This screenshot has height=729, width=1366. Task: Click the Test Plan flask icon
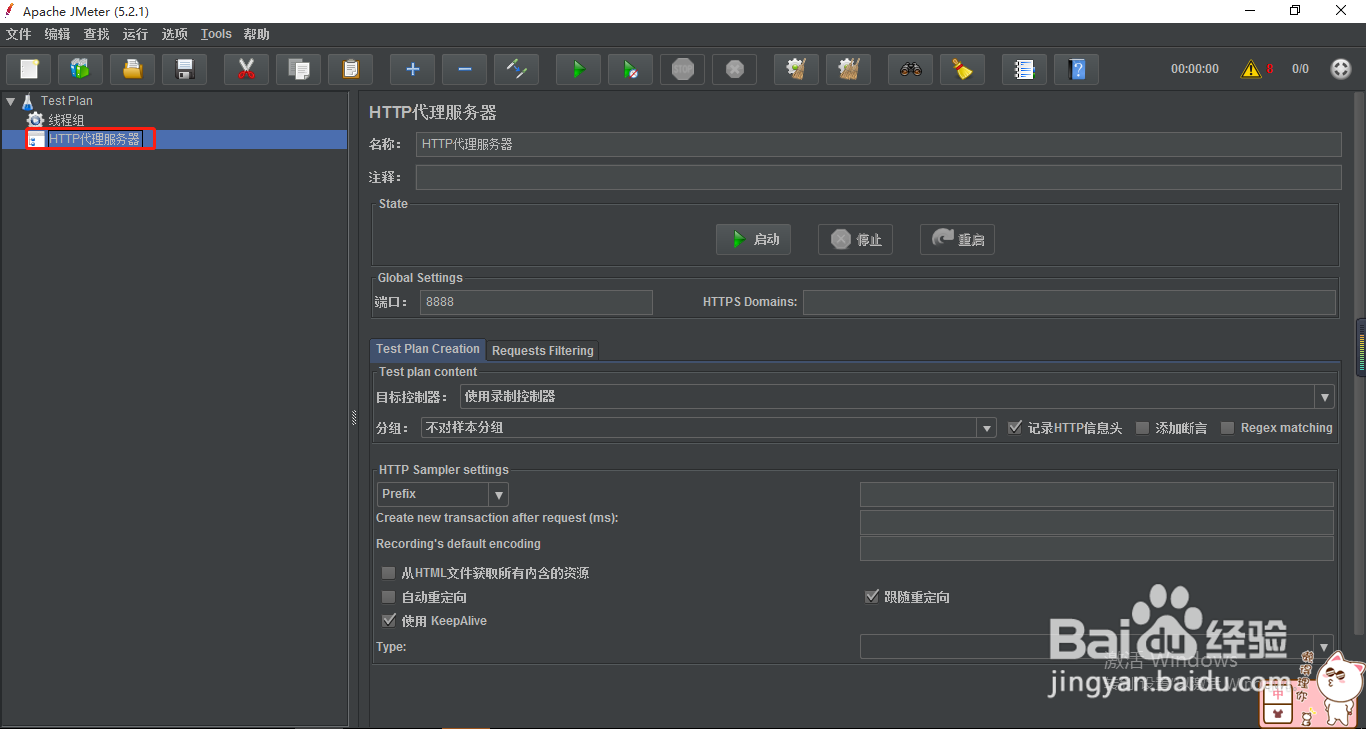click(x=28, y=101)
